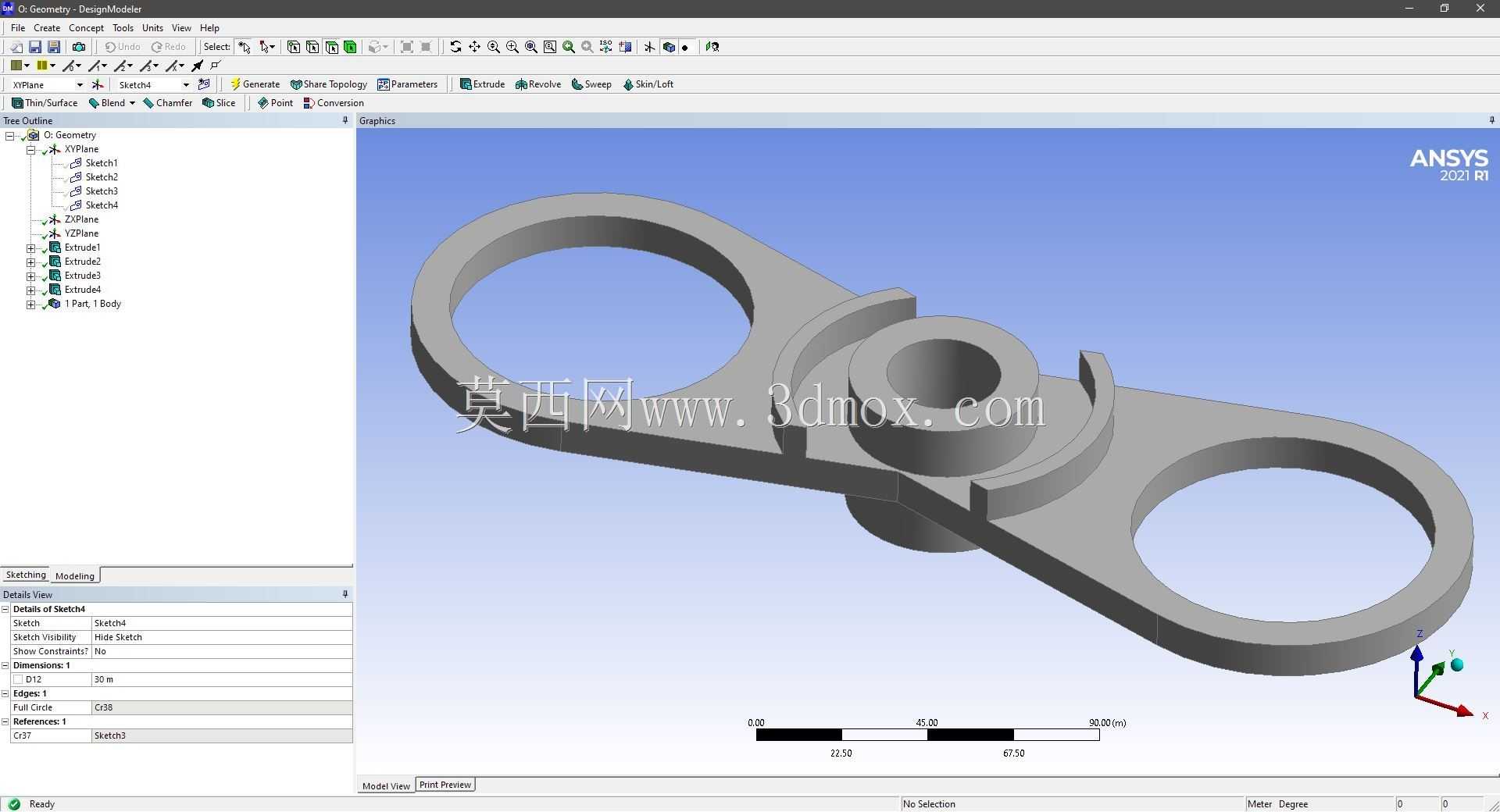Screen dimensions: 1500x812
Task: Click the D12 value field 30 m
Action: 222,679
